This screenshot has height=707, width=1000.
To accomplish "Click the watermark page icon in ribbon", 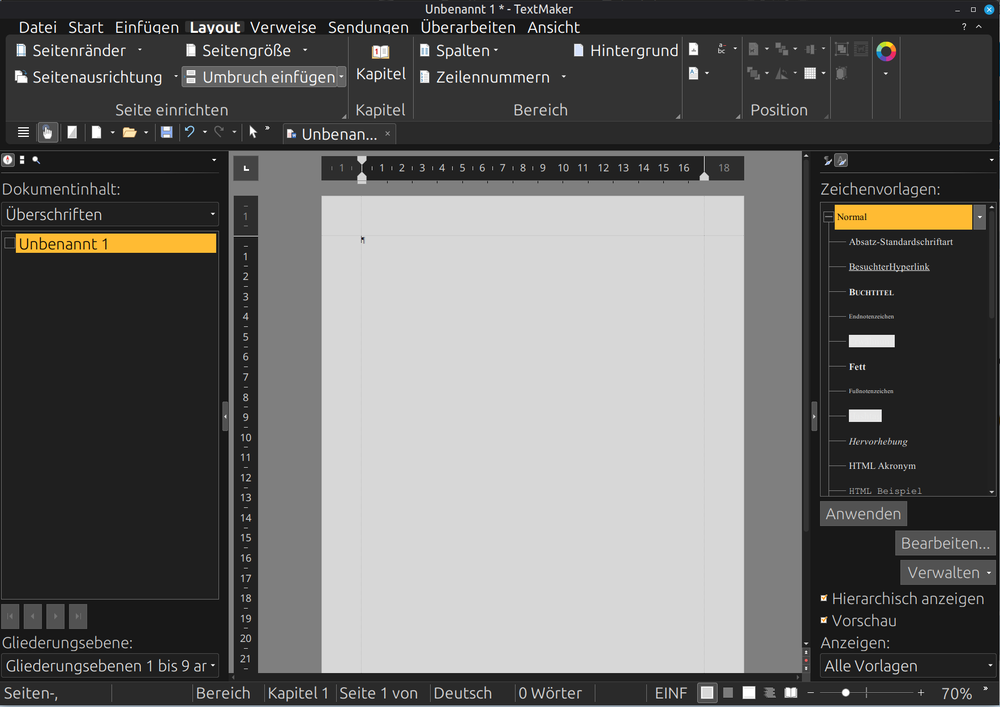I will click(x=693, y=49).
